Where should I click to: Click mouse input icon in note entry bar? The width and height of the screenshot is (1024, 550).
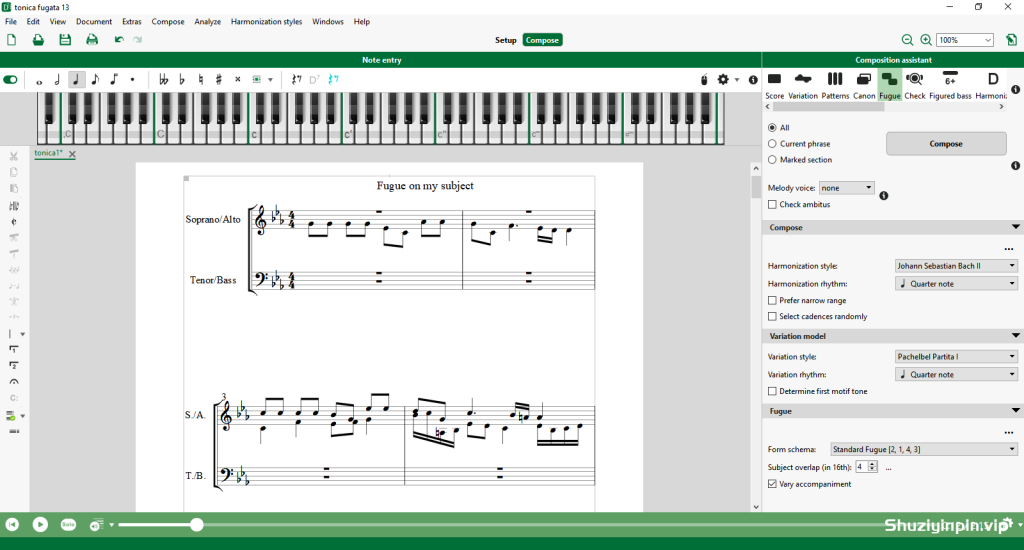704,80
